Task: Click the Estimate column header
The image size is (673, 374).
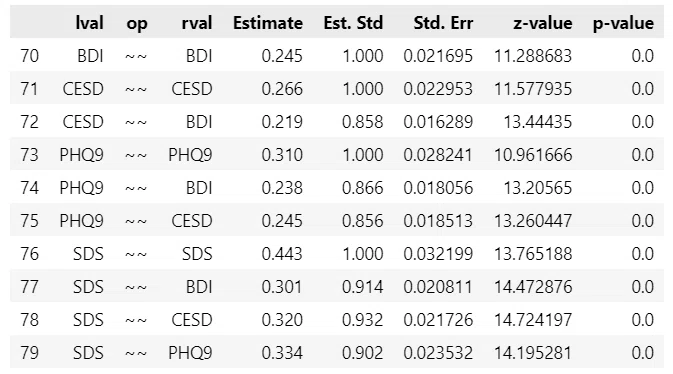Action: pyautogui.click(x=268, y=23)
